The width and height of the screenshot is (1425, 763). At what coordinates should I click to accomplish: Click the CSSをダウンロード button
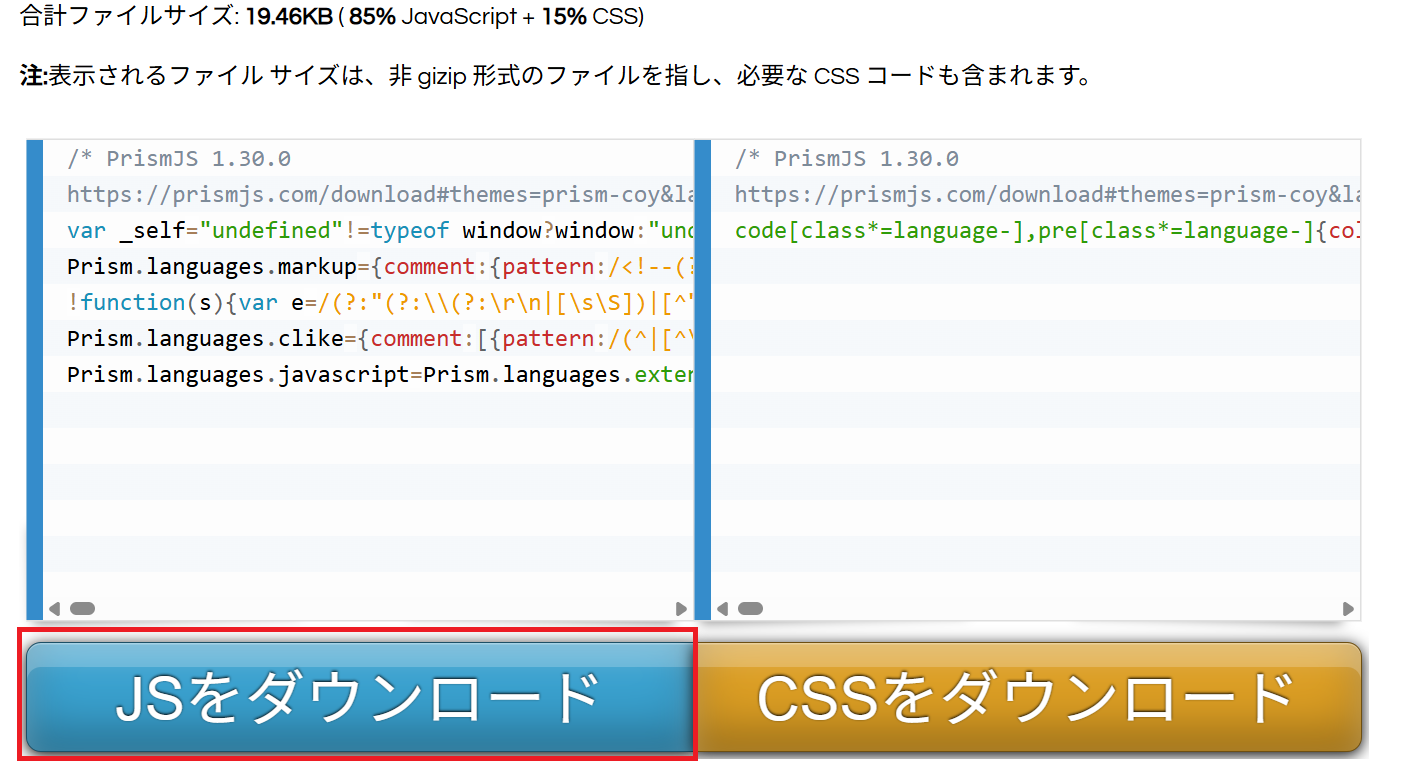(1027, 697)
